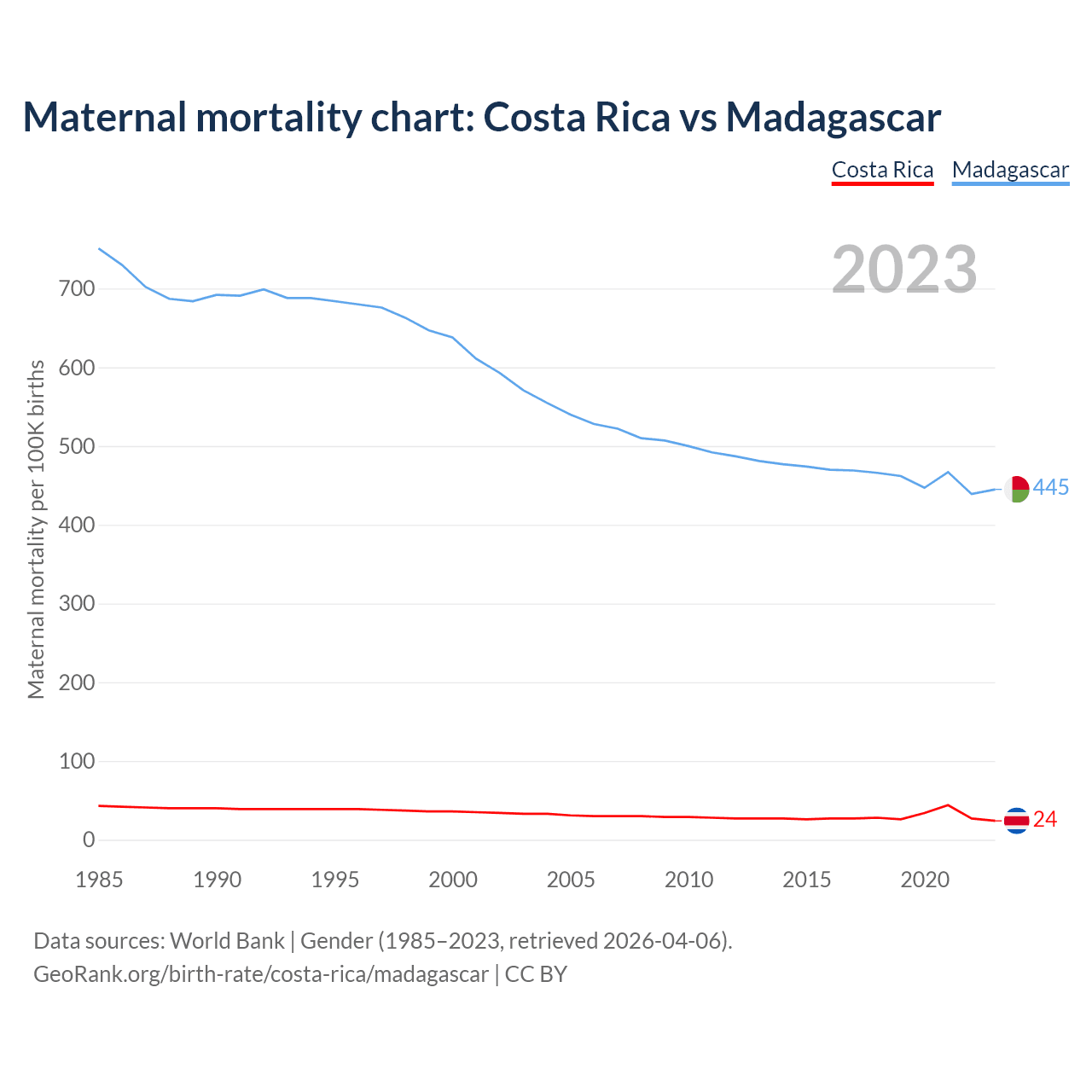Click Costa Rica's 24 end value label
Screen dimensions: 1092x1092
pyautogui.click(x=1045, y=820)
